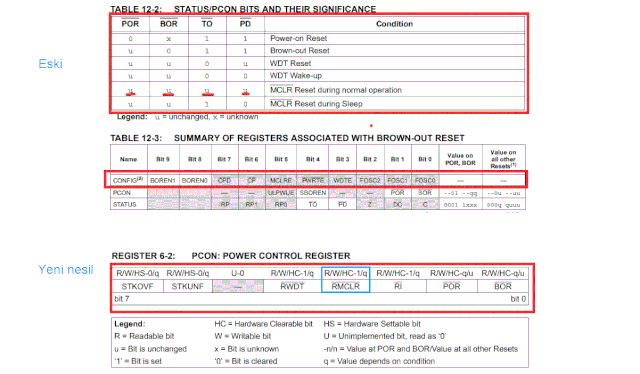Click the "WDTE" cell
This screenshot has width=640, height=374.
point(342,180)
